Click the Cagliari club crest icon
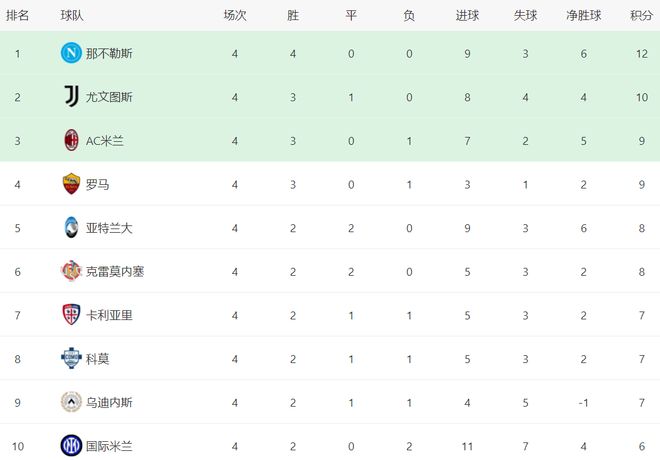660x460 pixels. [71, 314]
